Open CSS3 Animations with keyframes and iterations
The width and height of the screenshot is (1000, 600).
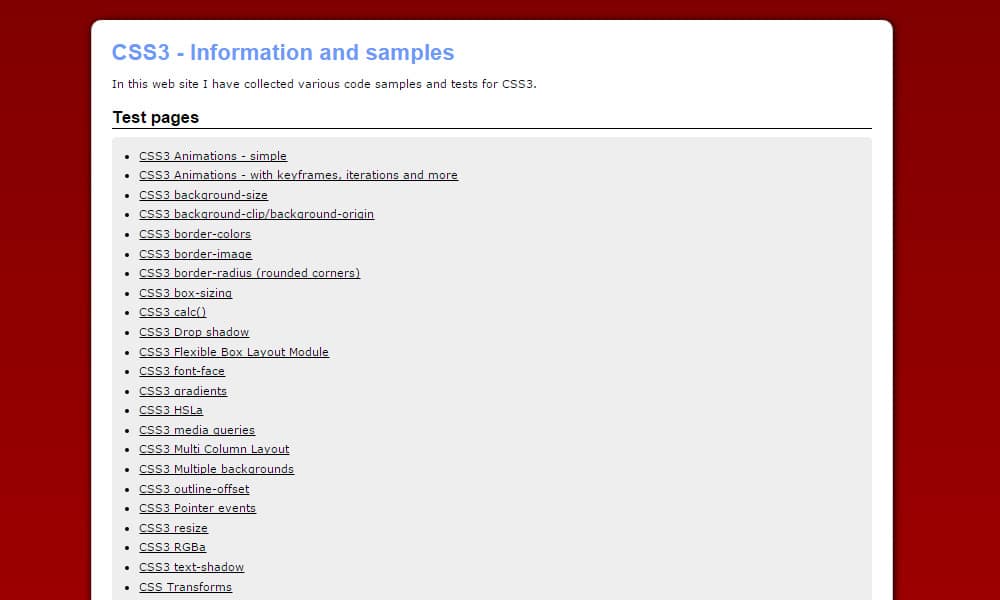pyautogui.click(x=298, y=175)
